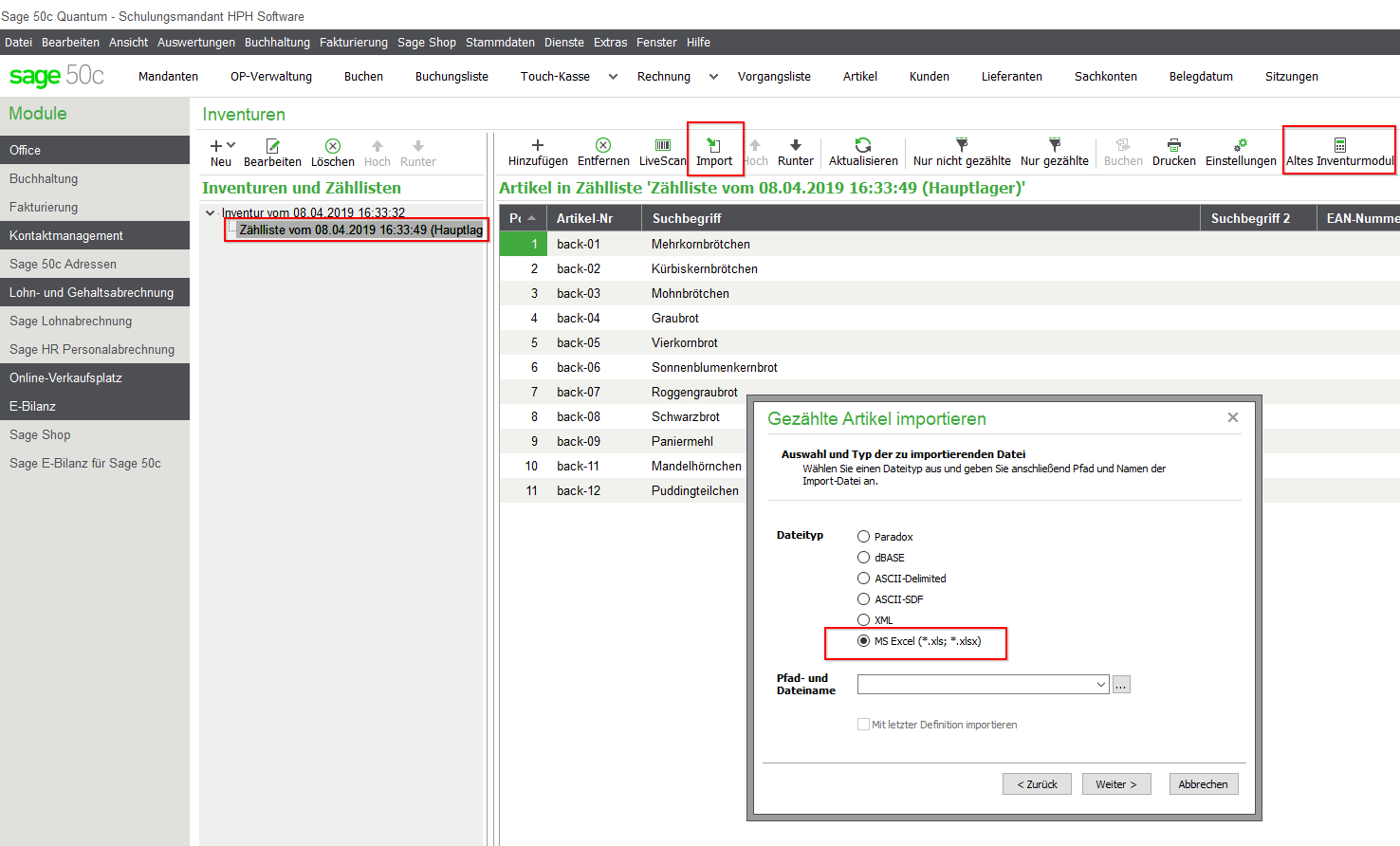This screenshot has height=846, width=1400.
Task: Select the back-04 Graubrot row
Action: point(949,318)
